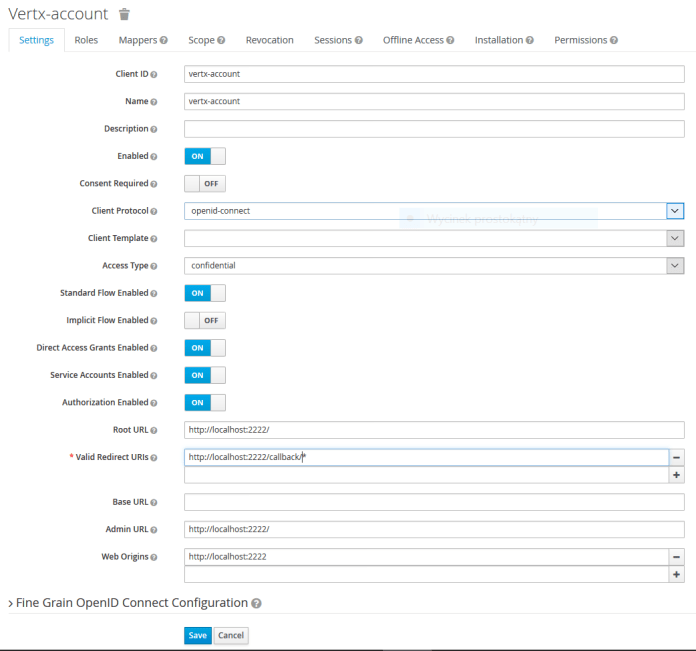This screenshot has width=696, height=651.
Task: Open the Installation tab
Action: click(x=503, y=40)
